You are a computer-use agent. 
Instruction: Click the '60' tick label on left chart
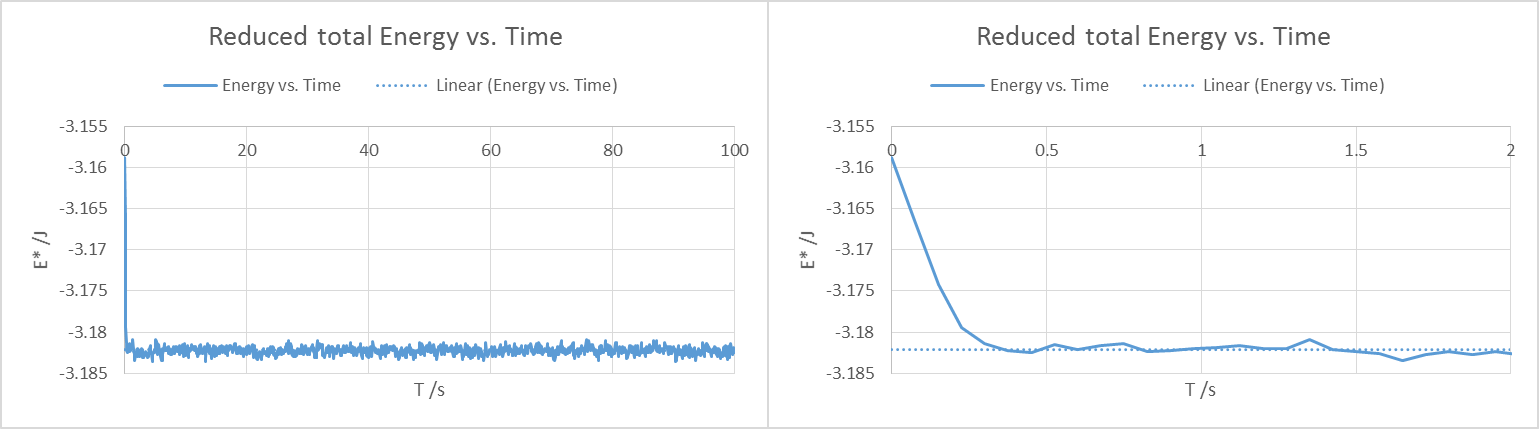pos(490,150)
